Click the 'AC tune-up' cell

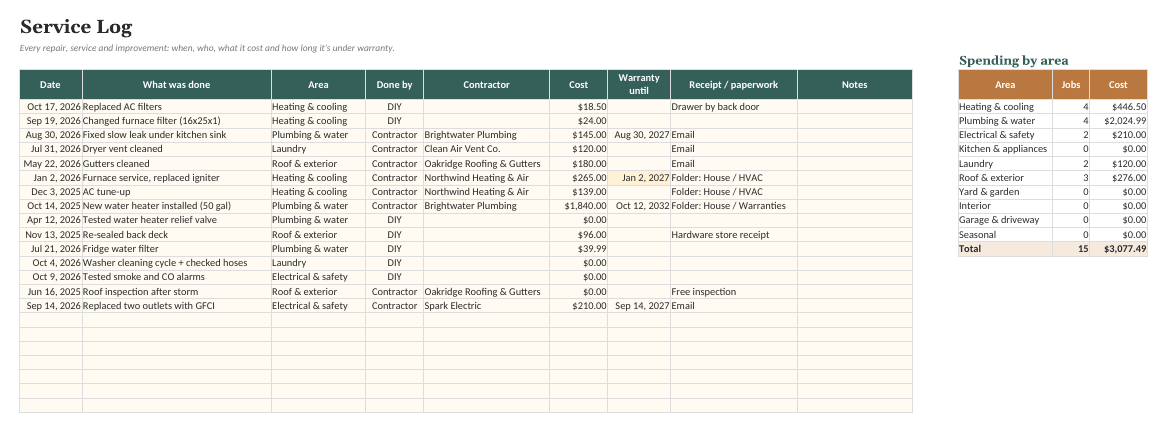[x=176, y=192]
